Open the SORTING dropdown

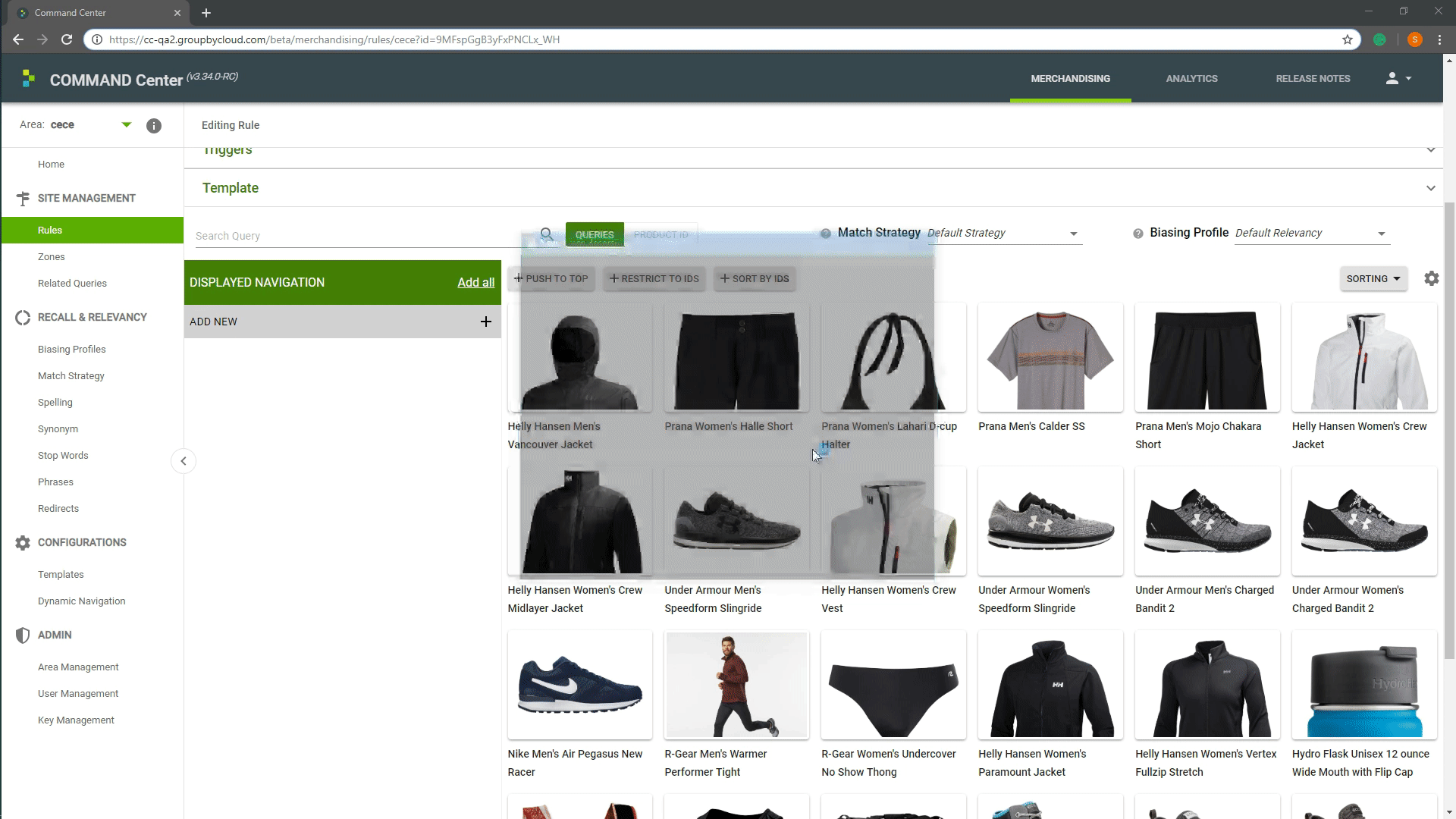click(1373, 279)
